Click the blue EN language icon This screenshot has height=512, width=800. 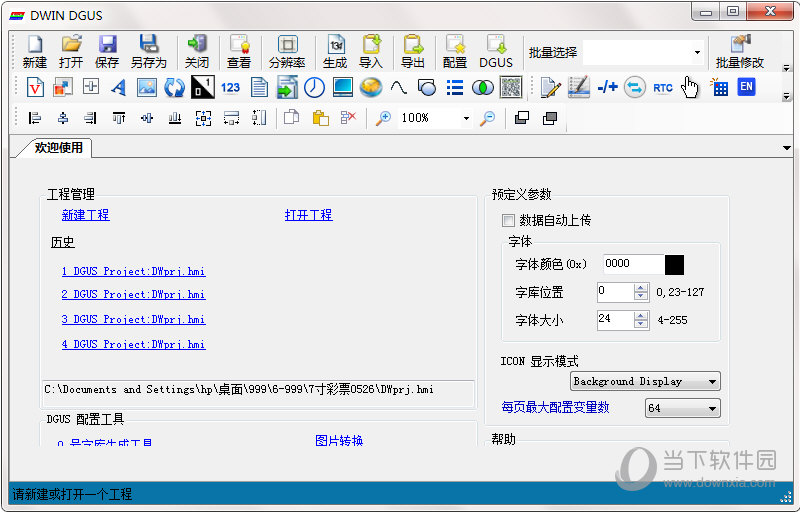[x=746, y=87]
